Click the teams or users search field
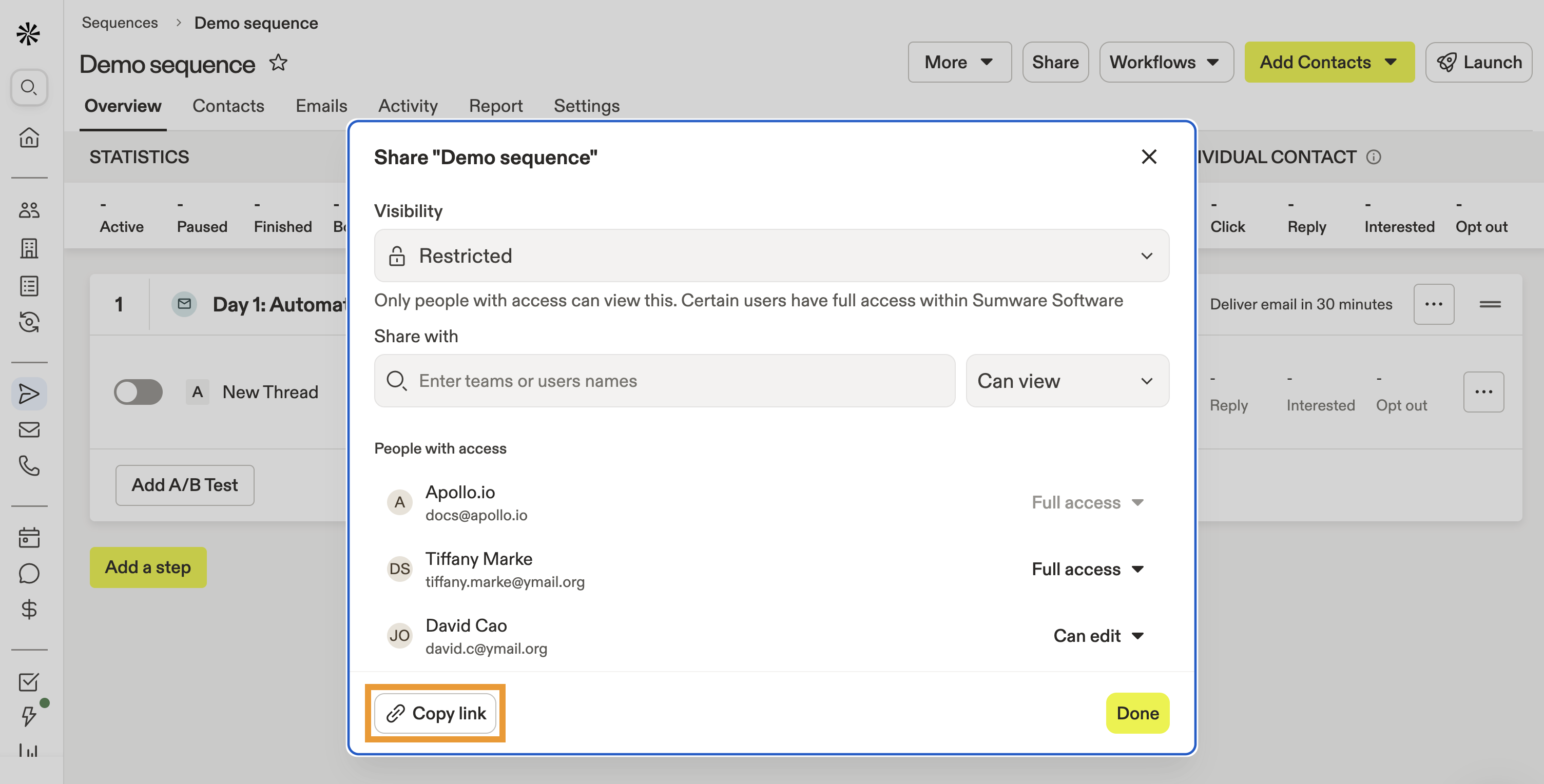The height and width of the screenshot is (784, 1544). 664,381
